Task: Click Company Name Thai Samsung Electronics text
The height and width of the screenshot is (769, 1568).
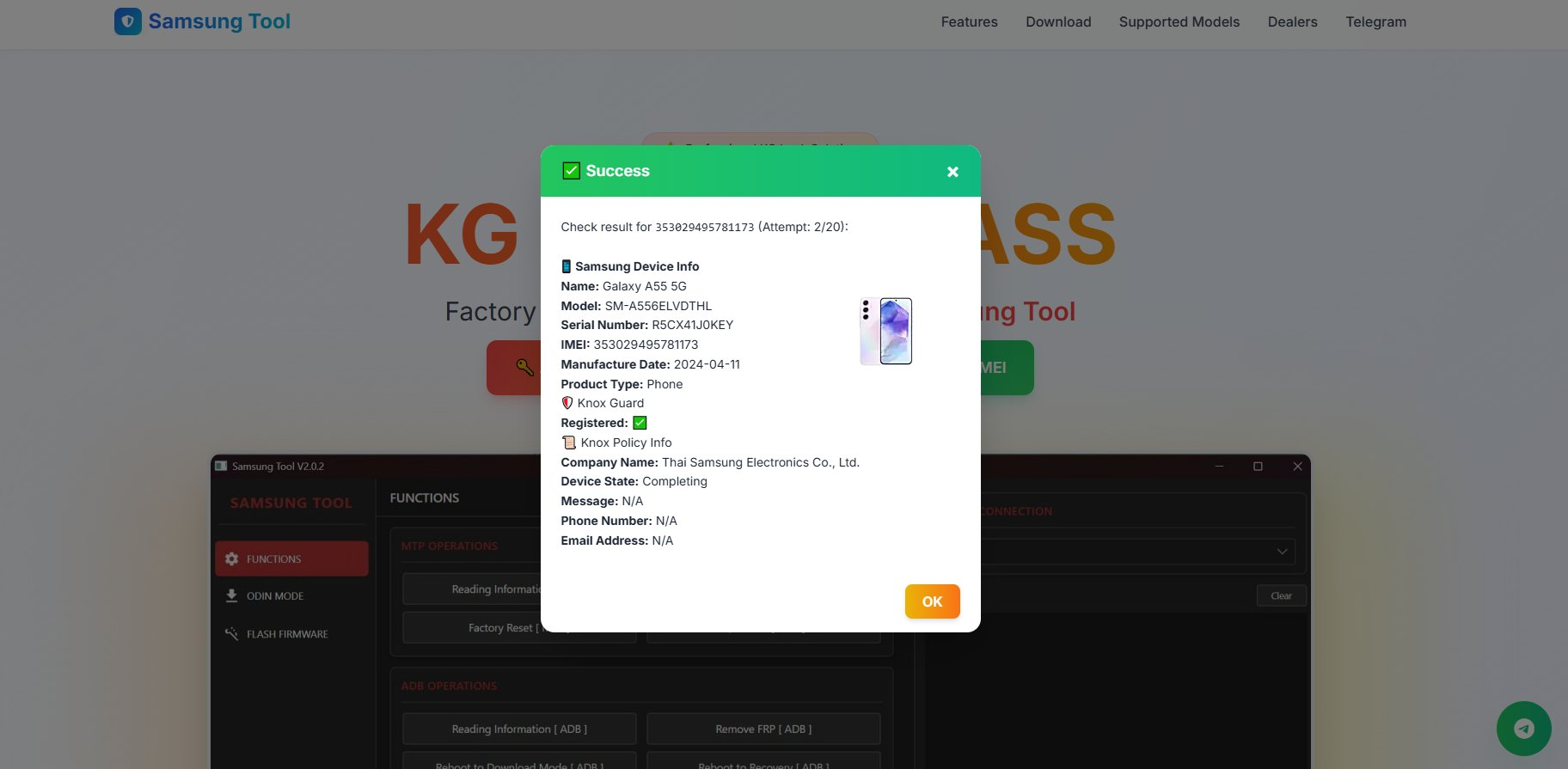Action: click(x=710, y=462)
